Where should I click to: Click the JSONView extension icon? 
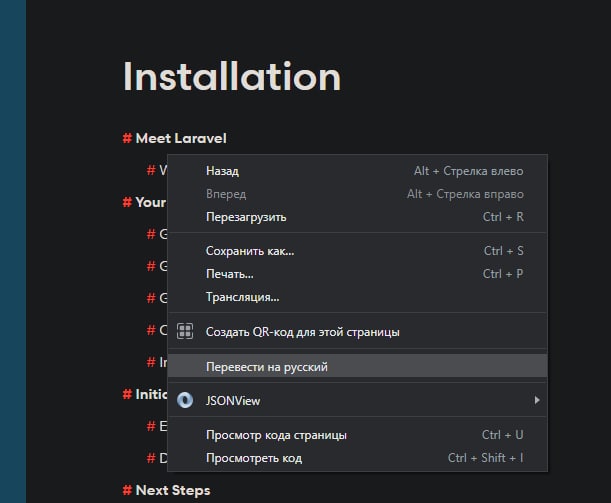[x=185, y=400]
